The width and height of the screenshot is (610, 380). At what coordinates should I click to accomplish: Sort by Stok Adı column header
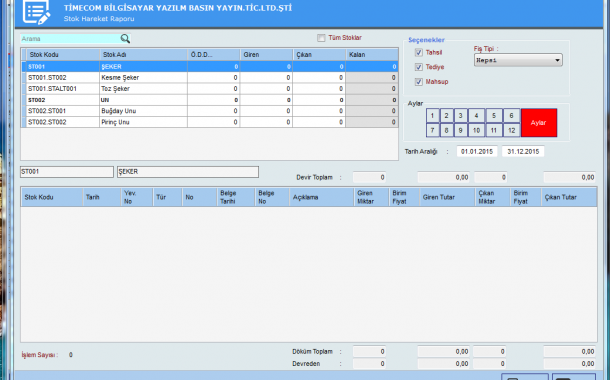coord(143,54)
